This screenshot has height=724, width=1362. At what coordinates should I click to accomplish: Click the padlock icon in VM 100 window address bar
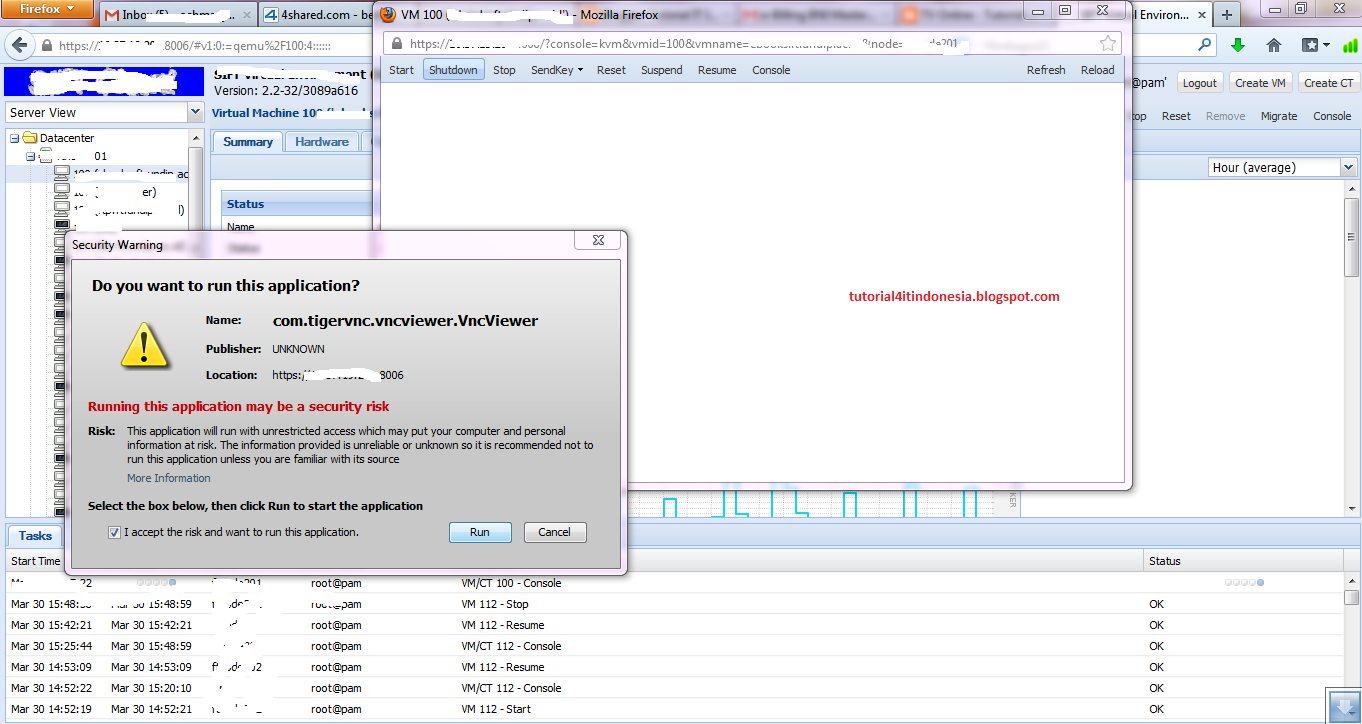click(x=397, y=44)
